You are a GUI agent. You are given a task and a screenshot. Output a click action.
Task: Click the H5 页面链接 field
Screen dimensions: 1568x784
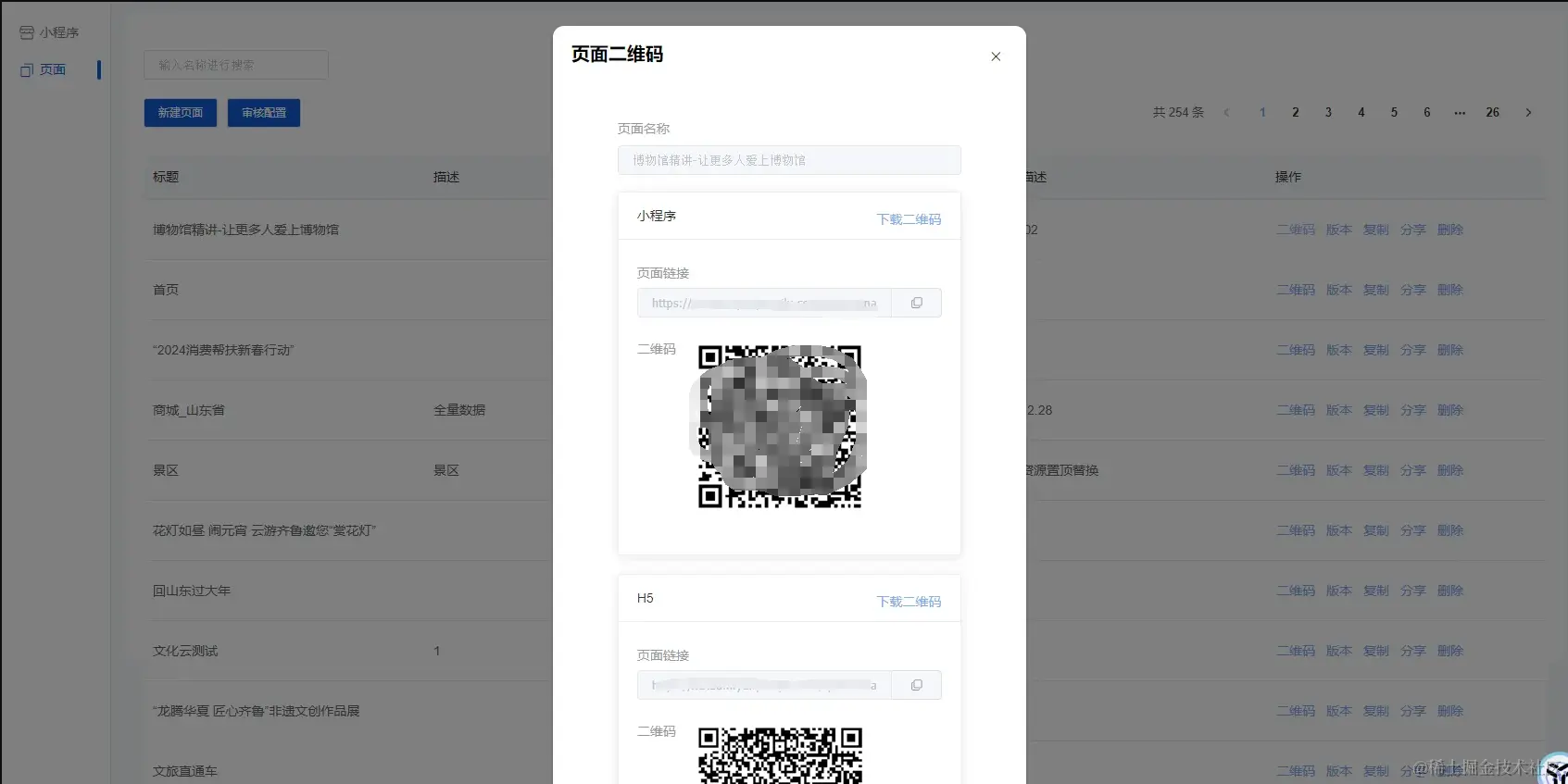pos(764,685)
